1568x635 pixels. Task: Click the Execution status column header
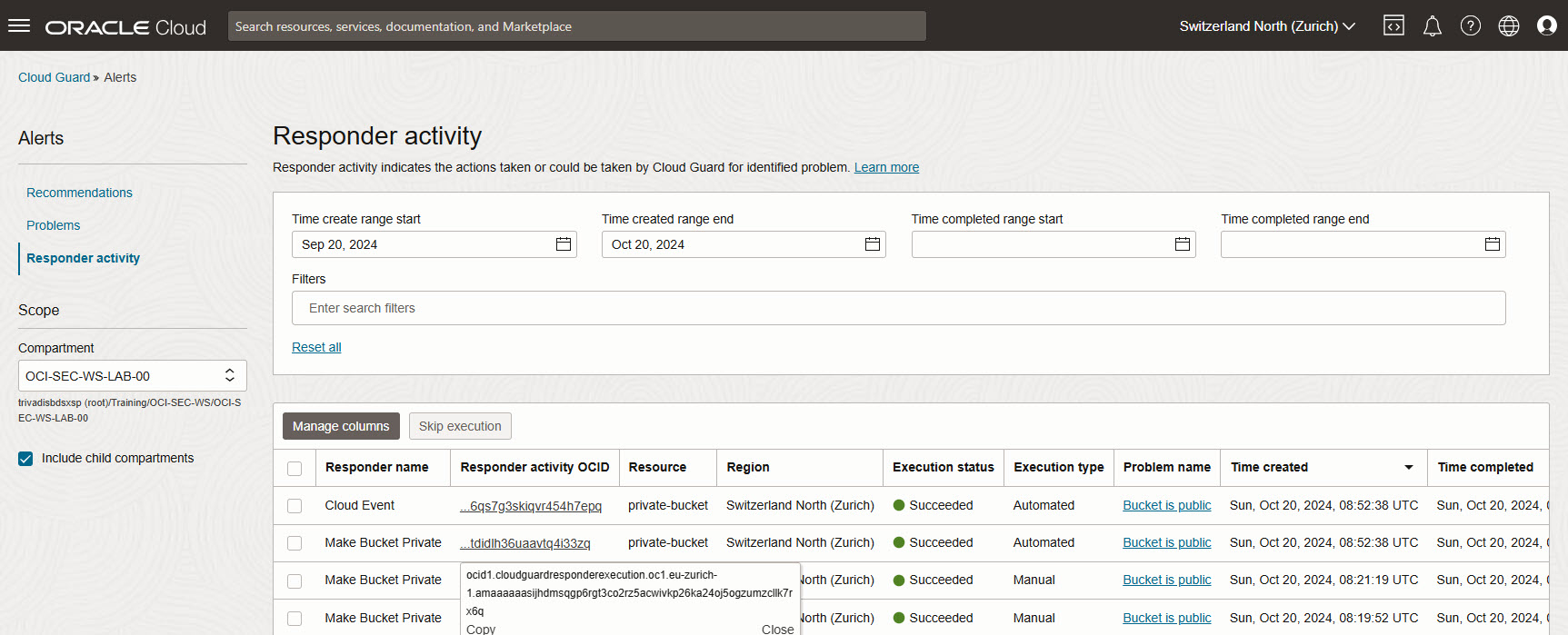click(x=943, y=467)
